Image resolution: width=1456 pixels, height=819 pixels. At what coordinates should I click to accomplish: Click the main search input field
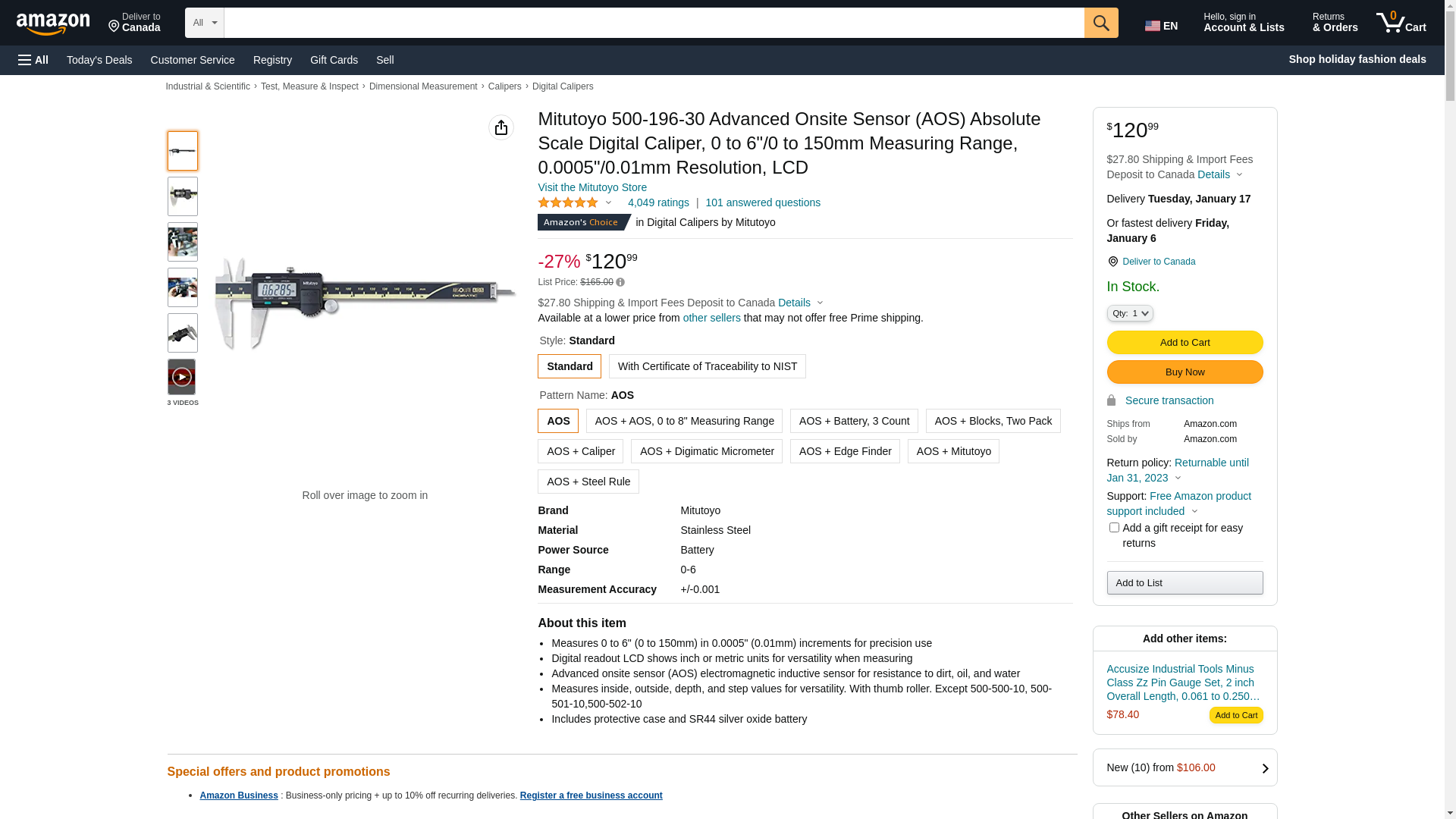tap(654, 23)
